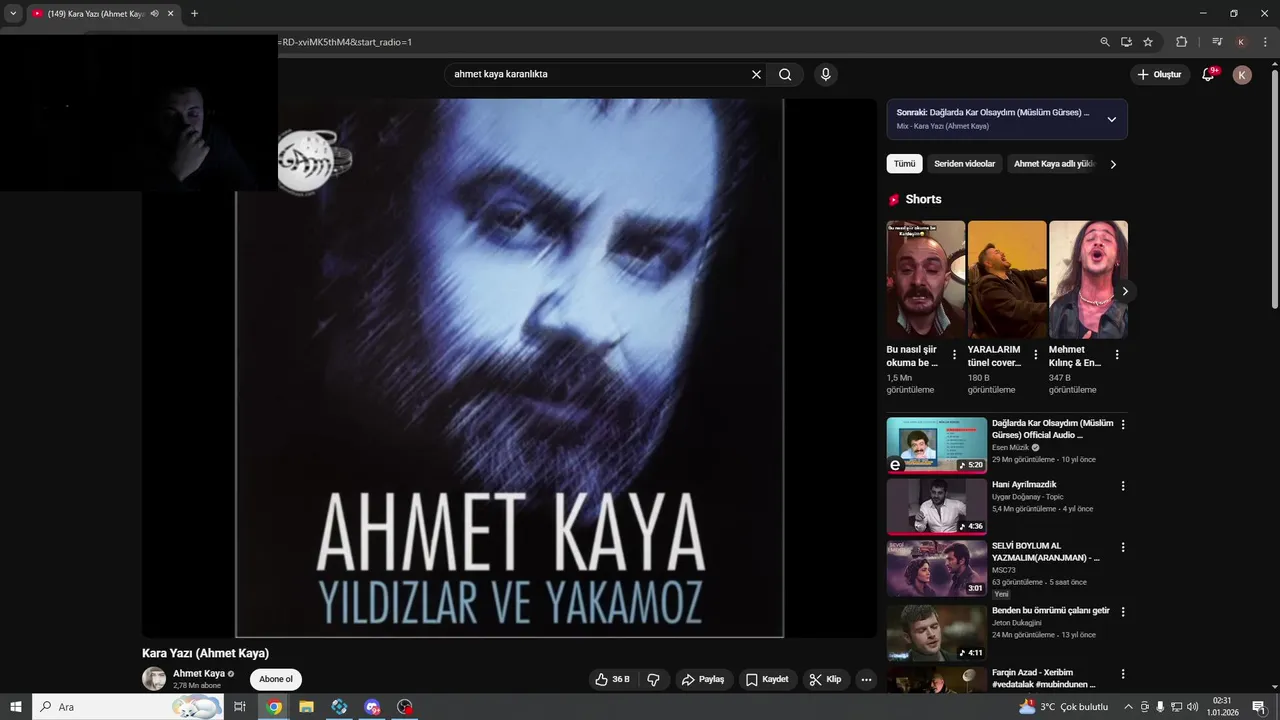1280x720 pixels.
Task: Play 'Dağlarda Kar Olsaydım' video thumbnail
Action: coord(937,445)
